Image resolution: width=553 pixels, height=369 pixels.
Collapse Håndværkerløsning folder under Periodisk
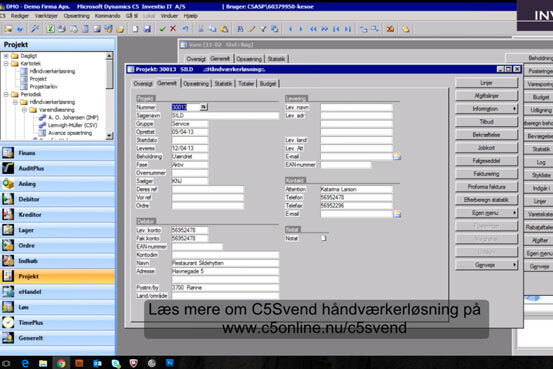[15, 102]
